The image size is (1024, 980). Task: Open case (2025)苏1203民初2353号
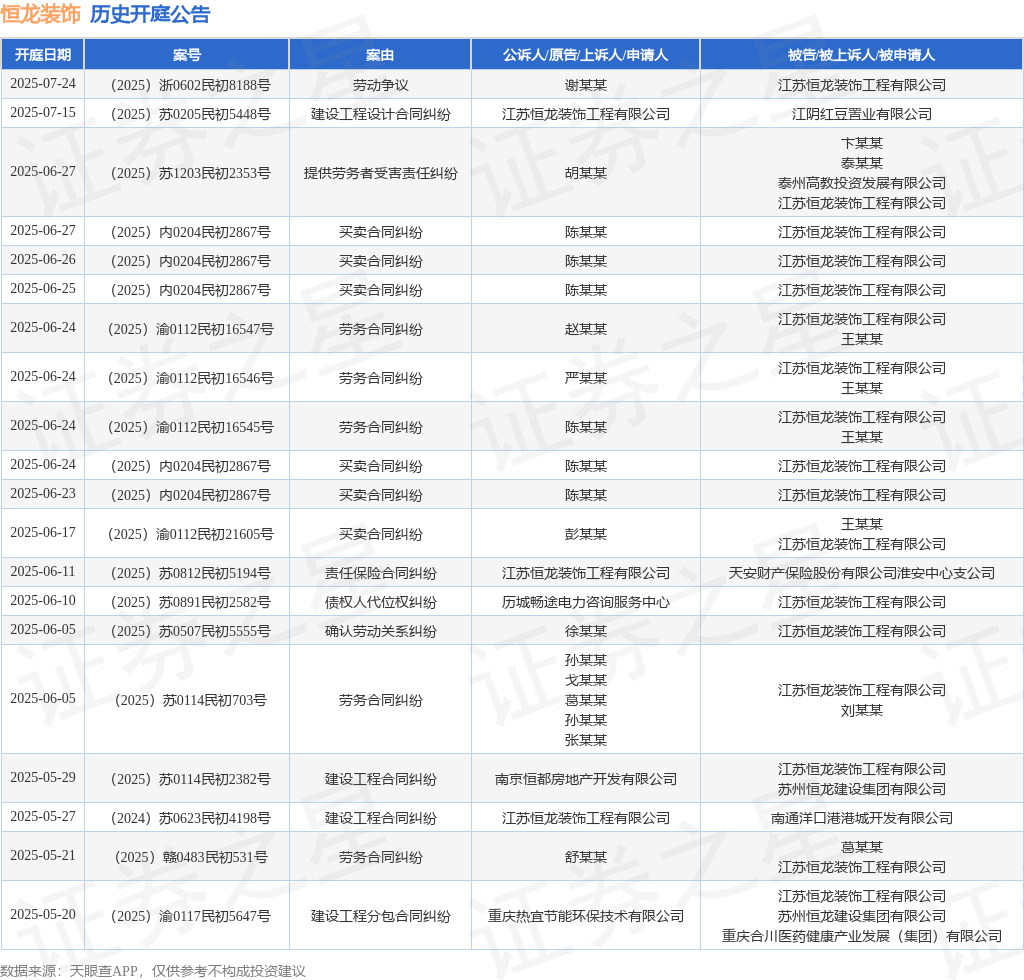pyautogui.click(x=187, y=173)
